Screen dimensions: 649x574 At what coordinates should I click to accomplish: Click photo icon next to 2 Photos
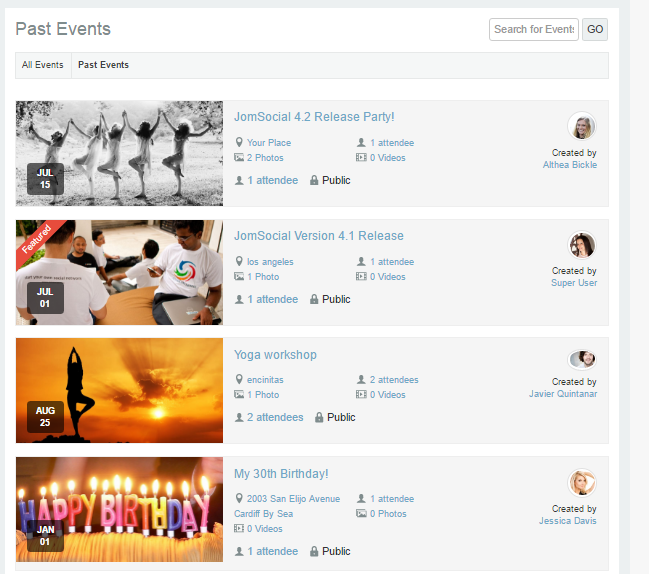[239, 158]
